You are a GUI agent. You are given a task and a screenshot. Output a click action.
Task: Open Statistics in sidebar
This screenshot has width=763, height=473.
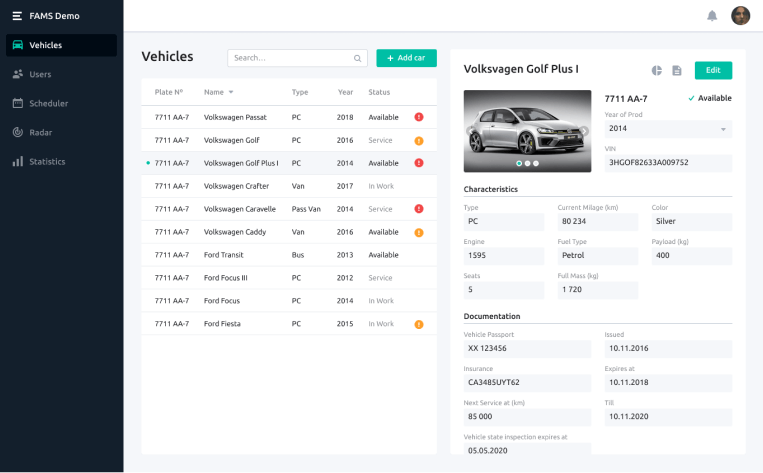[x=61, y=162]
